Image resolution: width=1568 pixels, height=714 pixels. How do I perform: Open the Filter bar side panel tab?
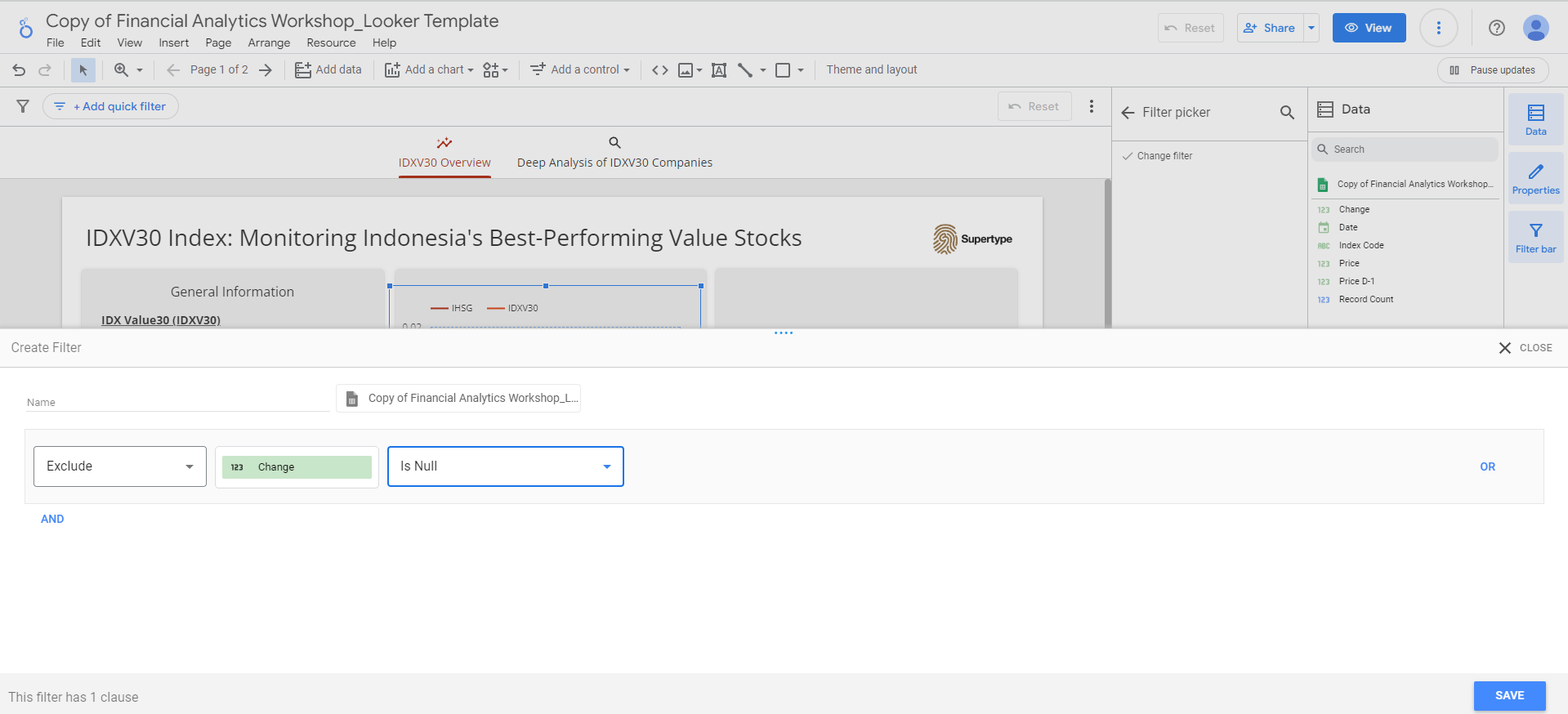coord(1535,237)
